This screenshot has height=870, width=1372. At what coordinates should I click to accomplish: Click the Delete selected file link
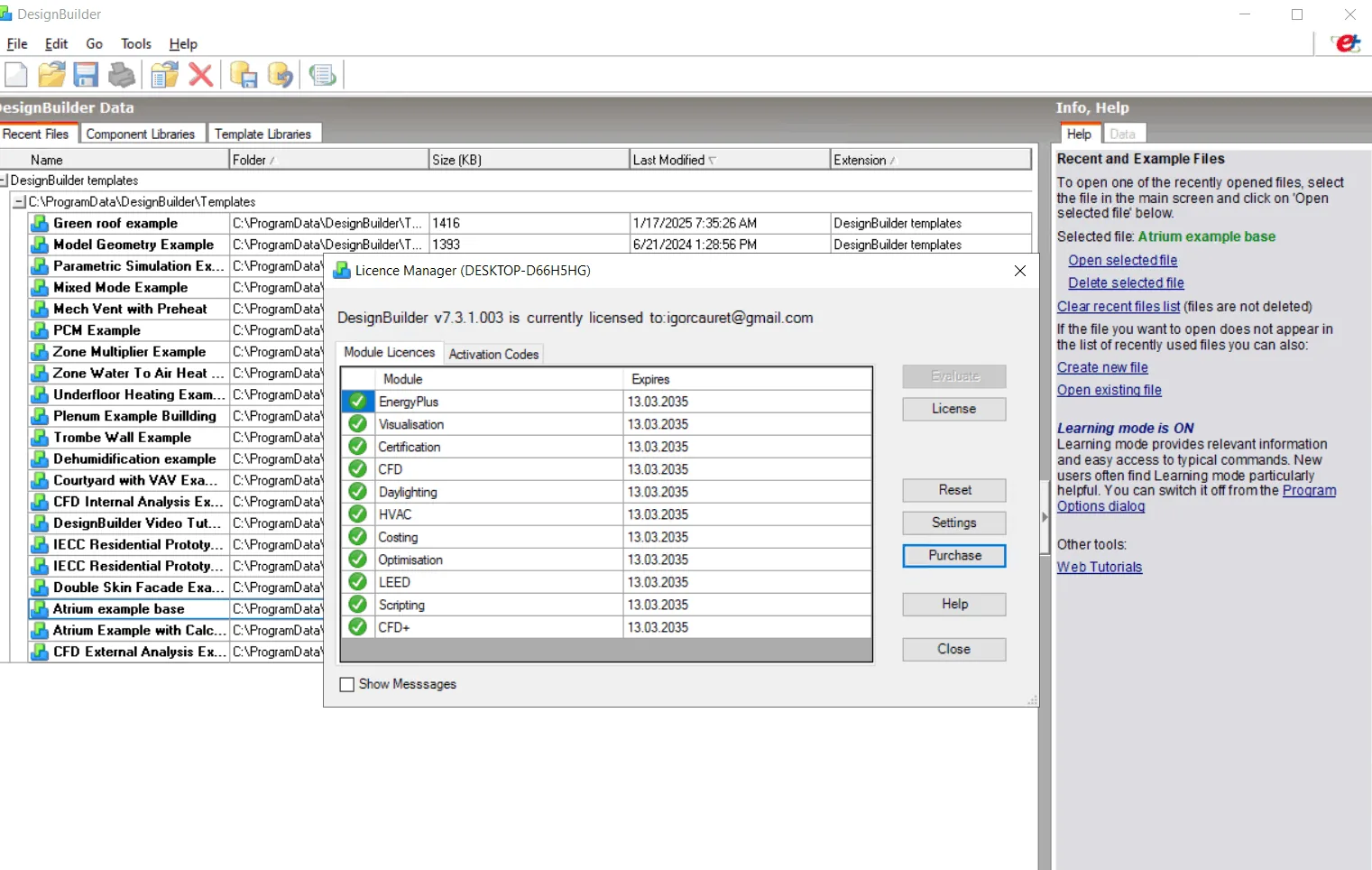[1127, 282]
